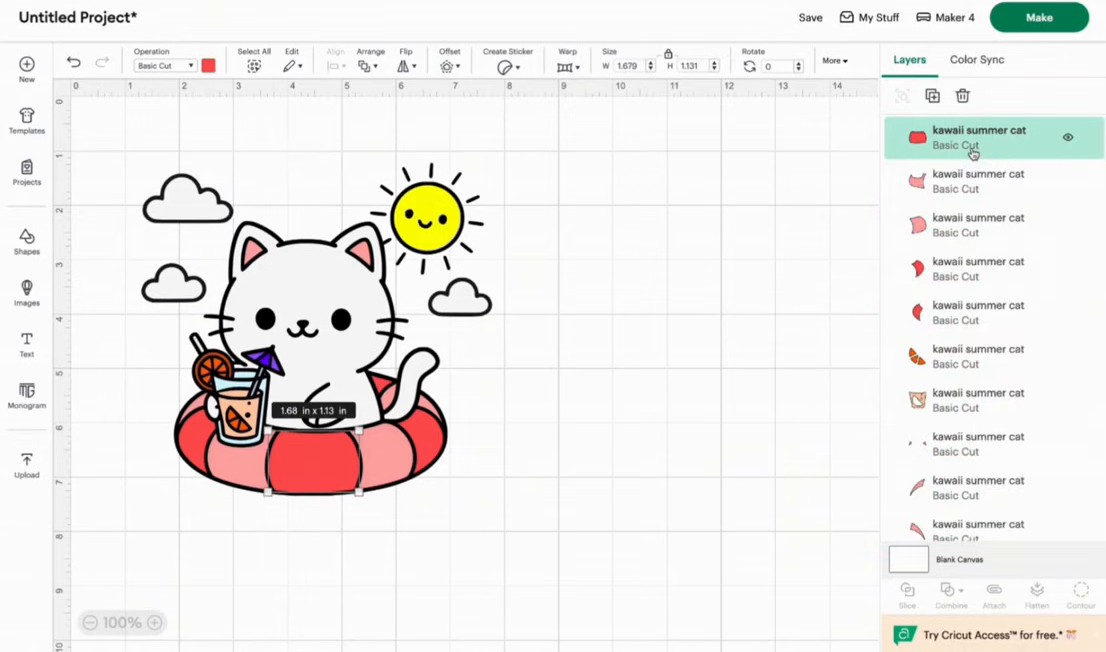Select the selected red float segment on canvas
Viewport: 1106px width, 652px height.
pyautogui.click(x=314, y=462)
